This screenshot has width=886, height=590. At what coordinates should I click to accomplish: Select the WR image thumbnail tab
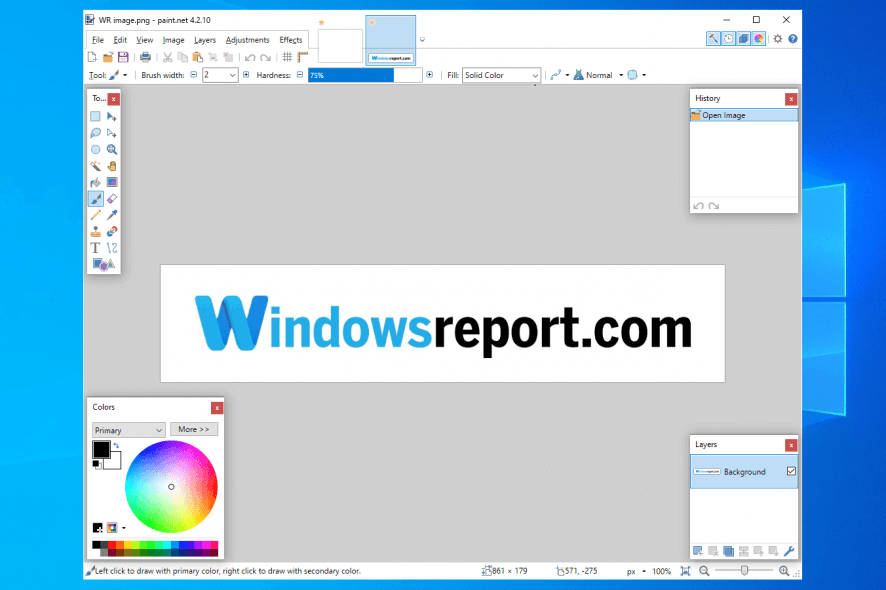[390, 41]
